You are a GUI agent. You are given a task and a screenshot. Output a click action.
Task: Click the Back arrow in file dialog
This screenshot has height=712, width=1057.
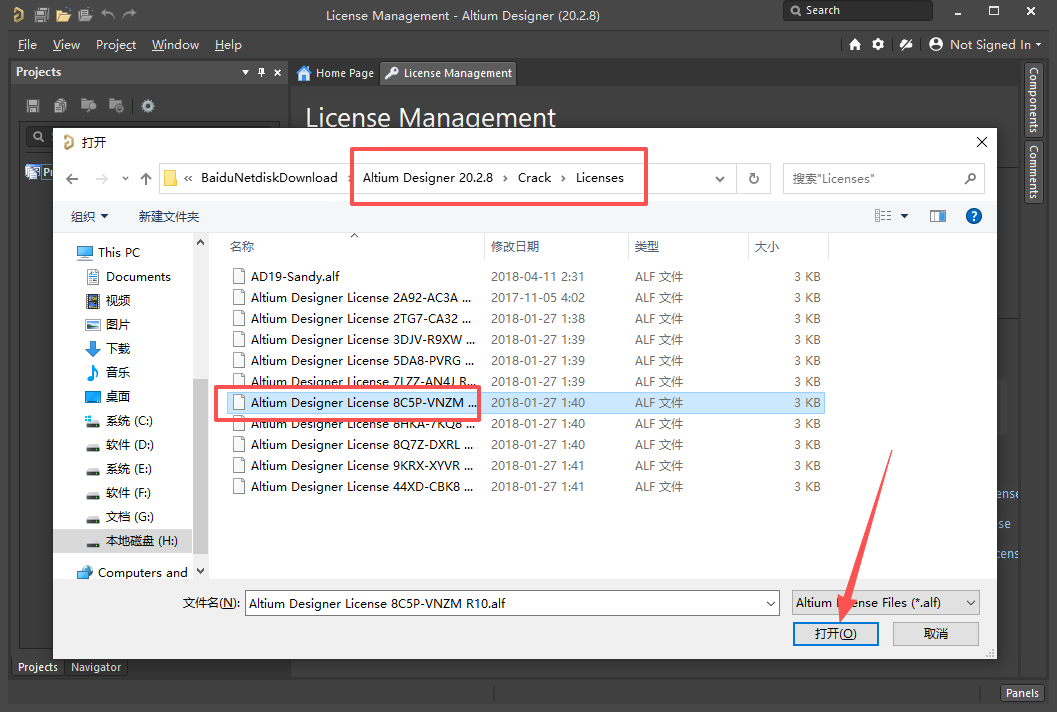click(x=72, y=179)
